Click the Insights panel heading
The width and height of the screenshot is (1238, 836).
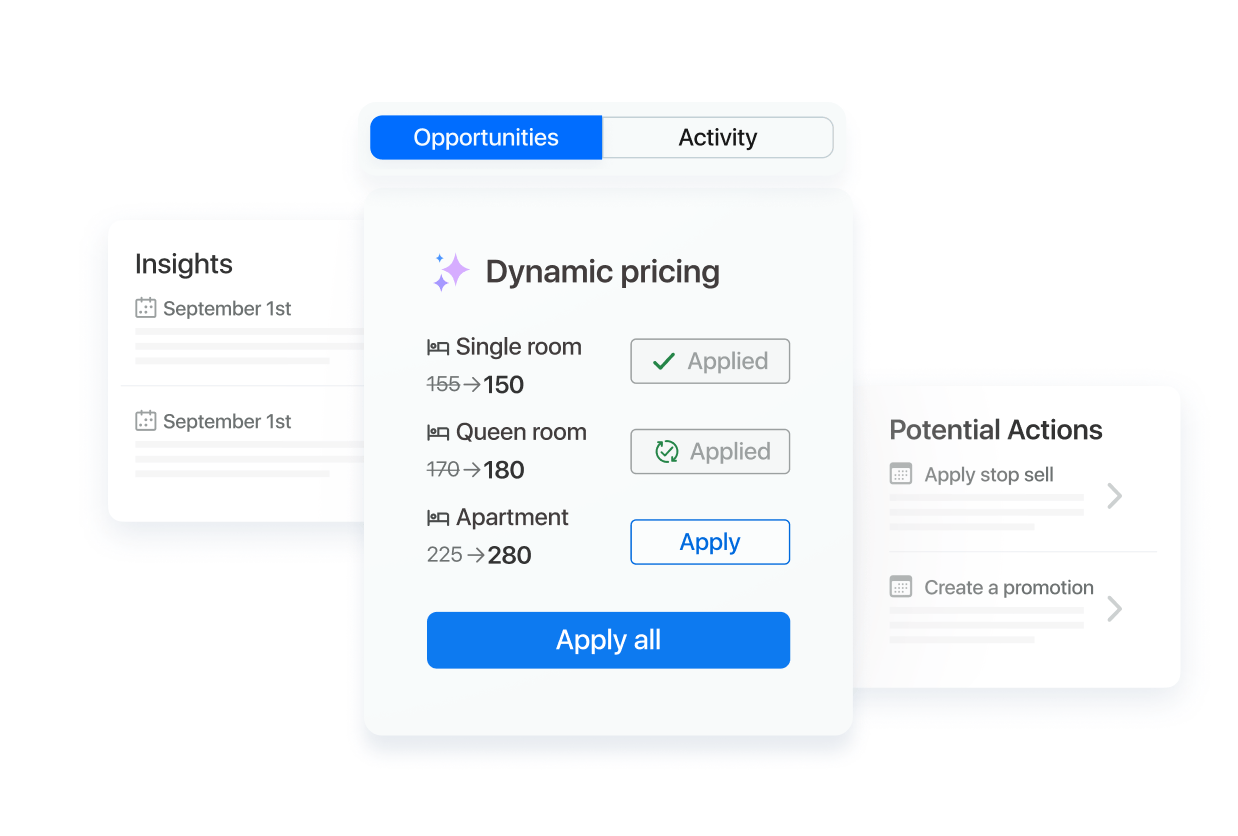184,264
